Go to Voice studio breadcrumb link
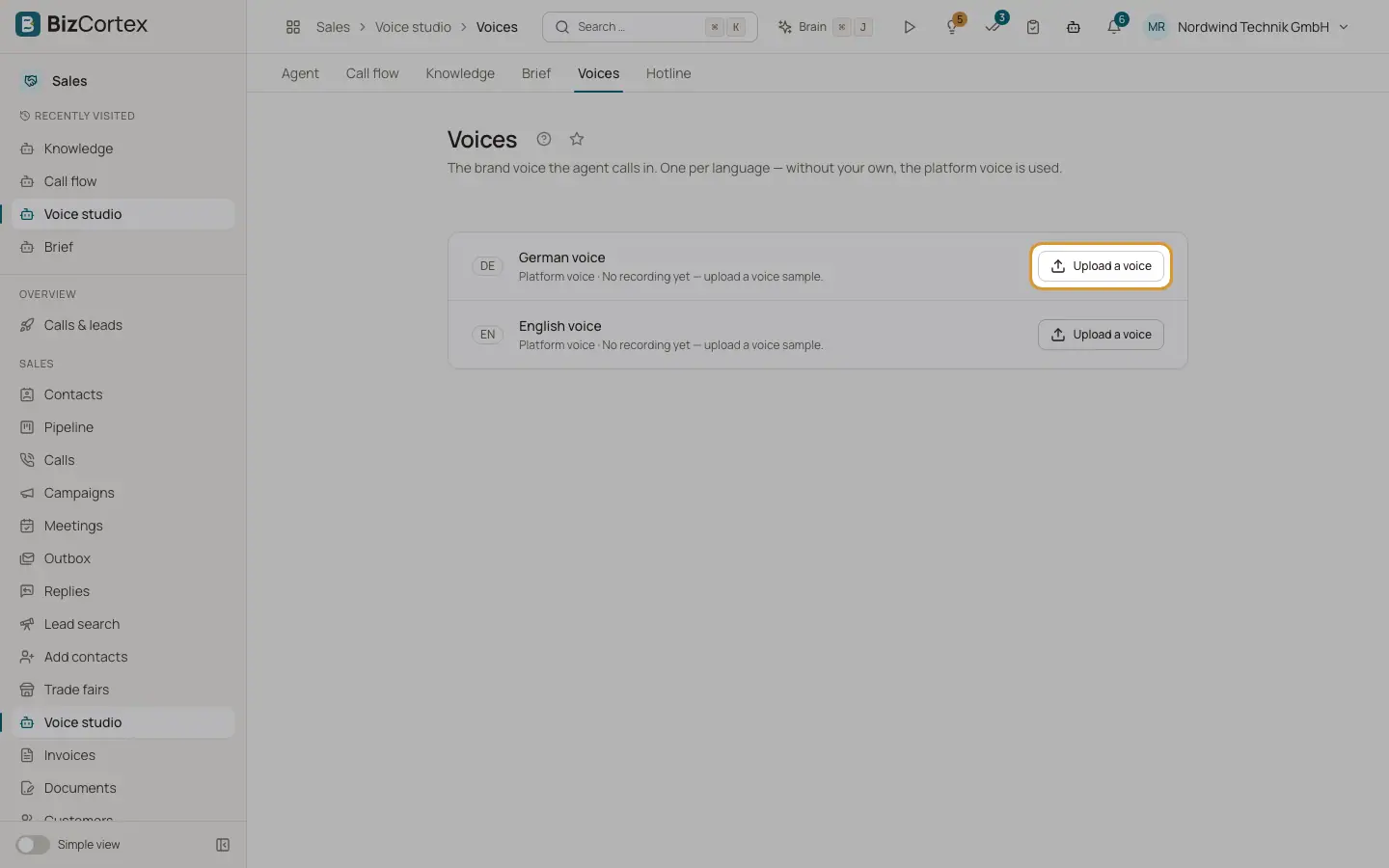Screen dimensions: 1389x868 coord(413,27)
